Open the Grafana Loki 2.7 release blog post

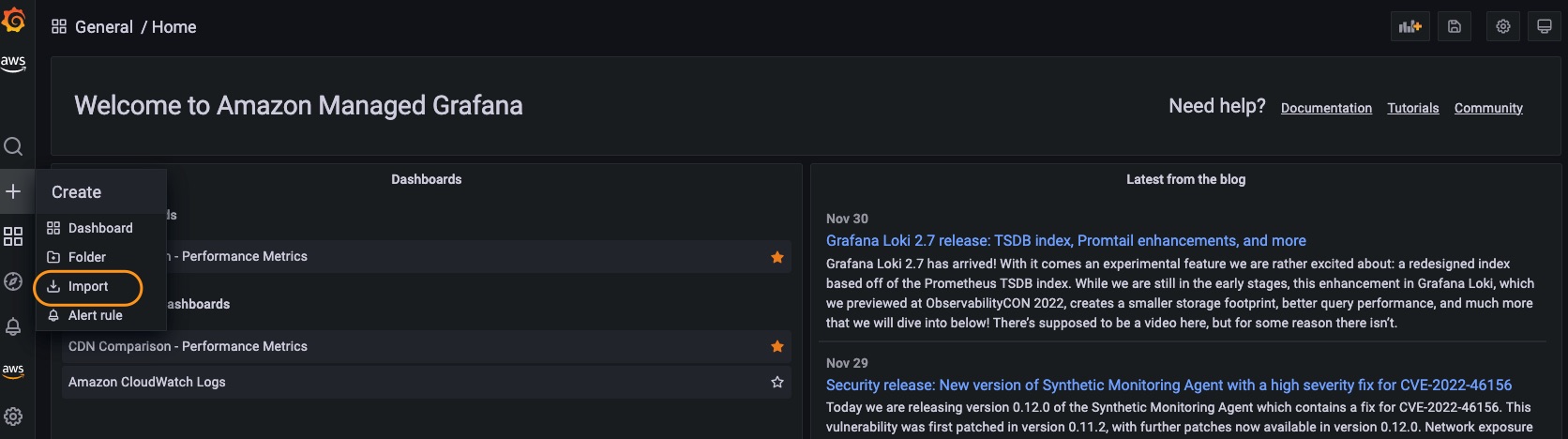coord(1066,241)
